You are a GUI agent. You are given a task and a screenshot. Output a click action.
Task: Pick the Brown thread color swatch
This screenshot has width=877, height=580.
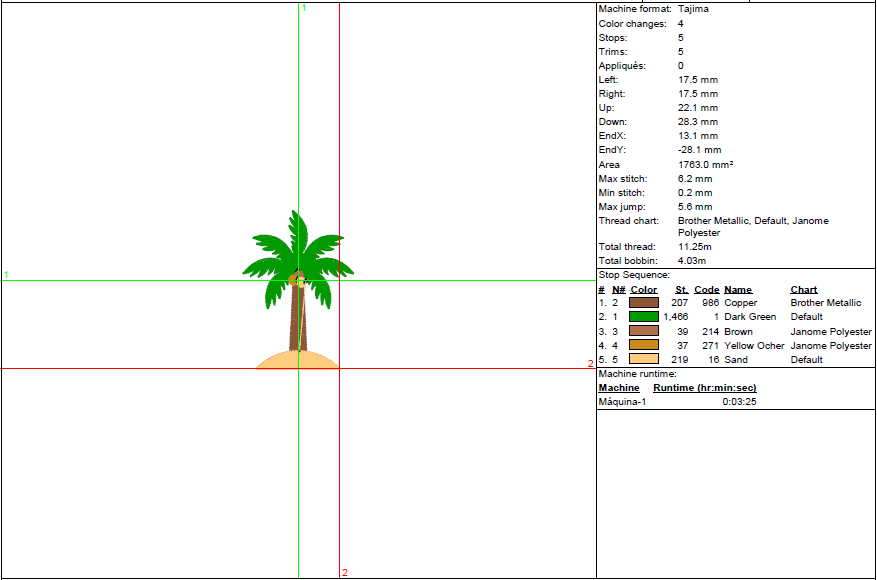(643, 331)
